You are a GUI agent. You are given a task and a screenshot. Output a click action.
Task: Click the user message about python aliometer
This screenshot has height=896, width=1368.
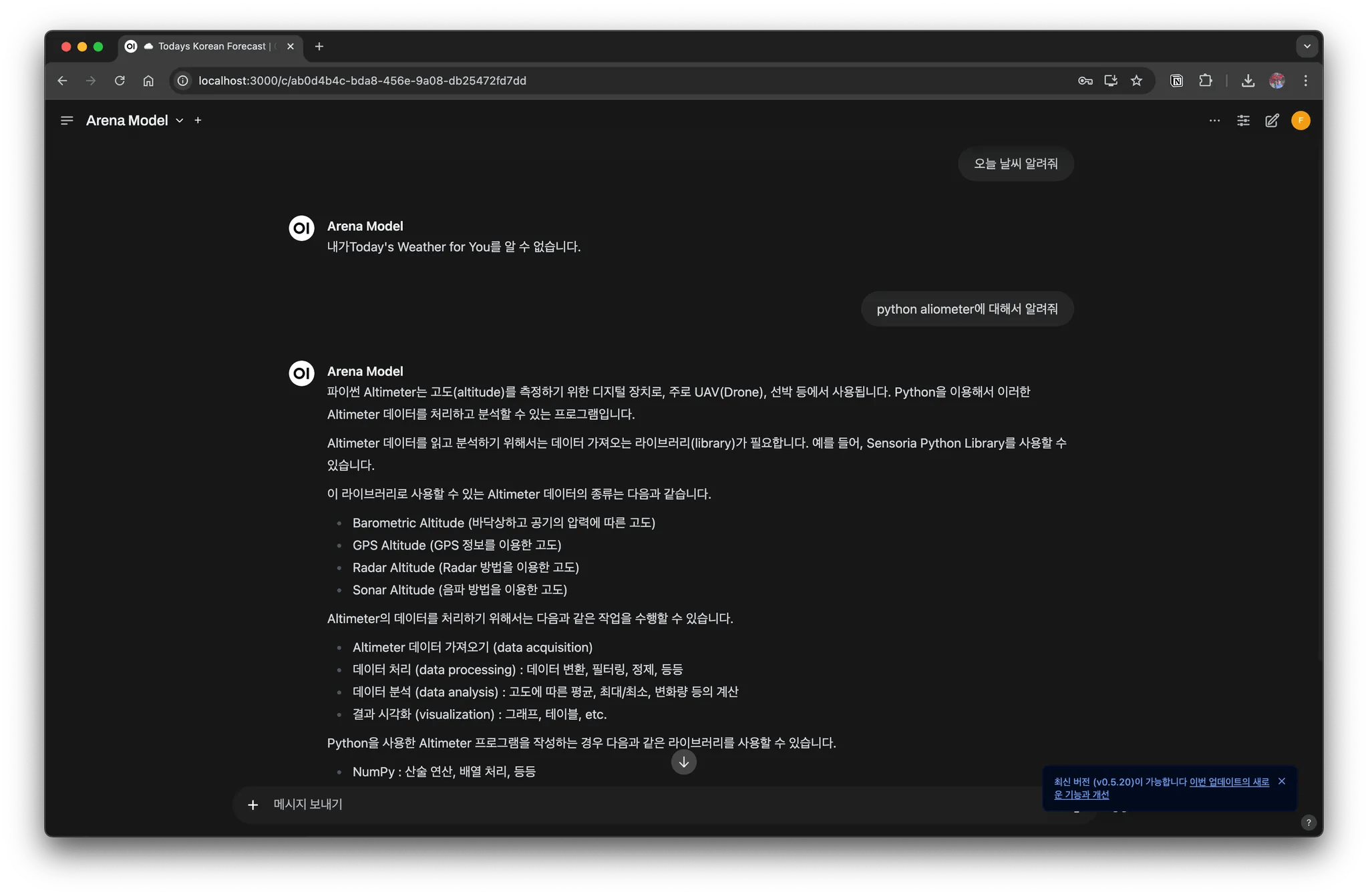click(967, 309)
